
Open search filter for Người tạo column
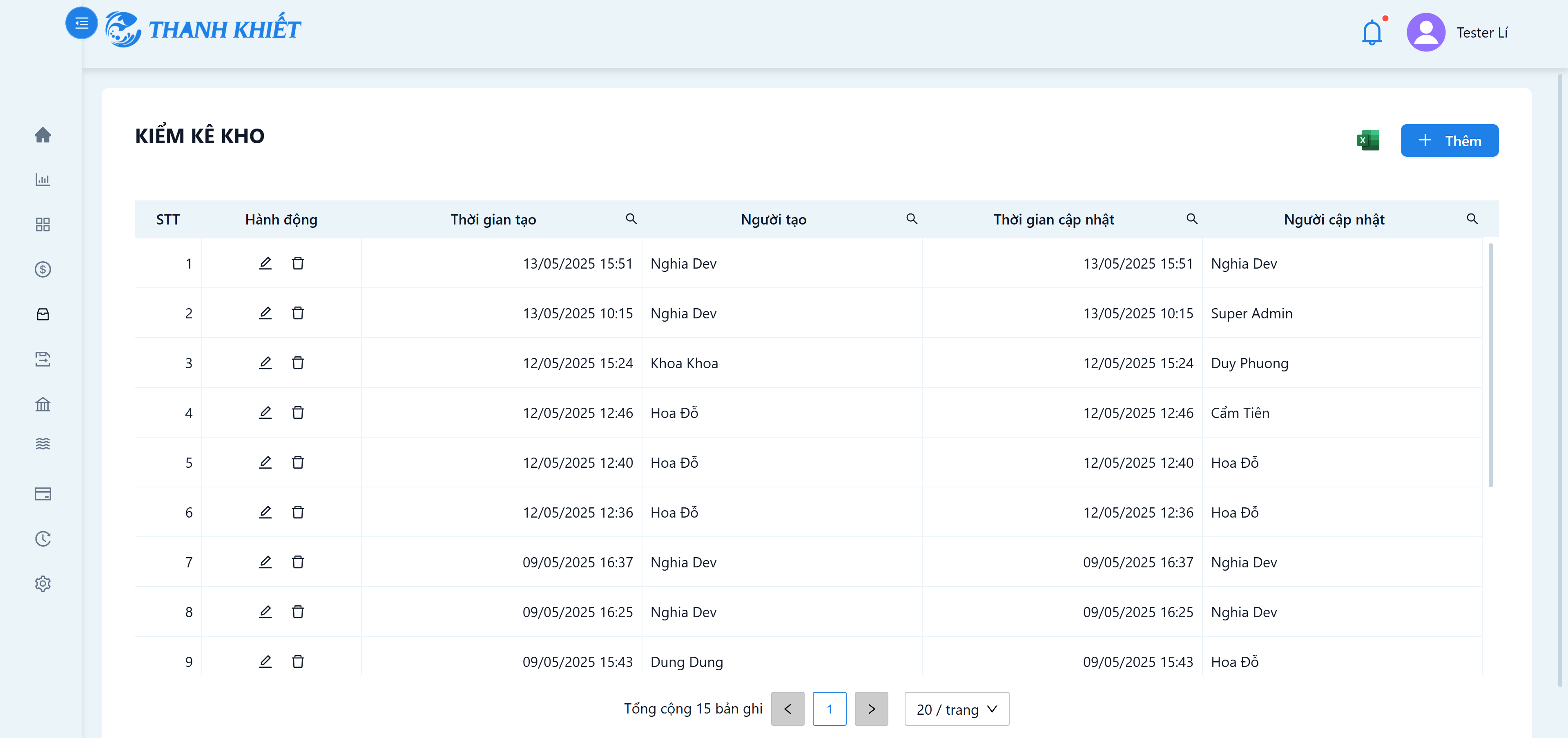coord(911,219)
